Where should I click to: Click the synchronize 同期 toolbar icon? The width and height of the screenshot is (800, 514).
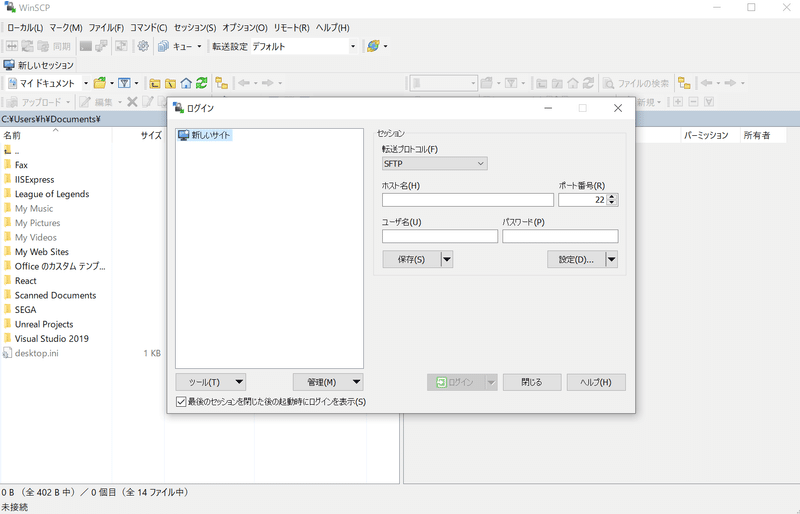(x=53, y=46)
